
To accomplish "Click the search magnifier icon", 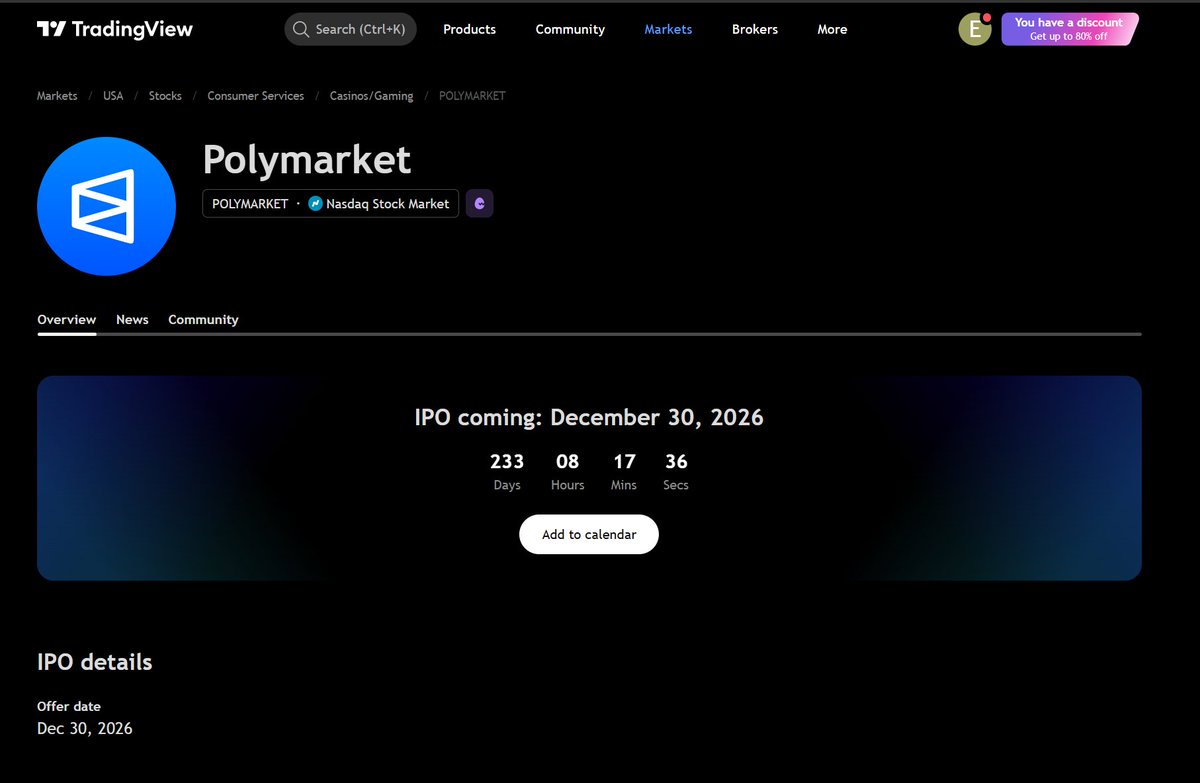I will [x=301, y=29].
